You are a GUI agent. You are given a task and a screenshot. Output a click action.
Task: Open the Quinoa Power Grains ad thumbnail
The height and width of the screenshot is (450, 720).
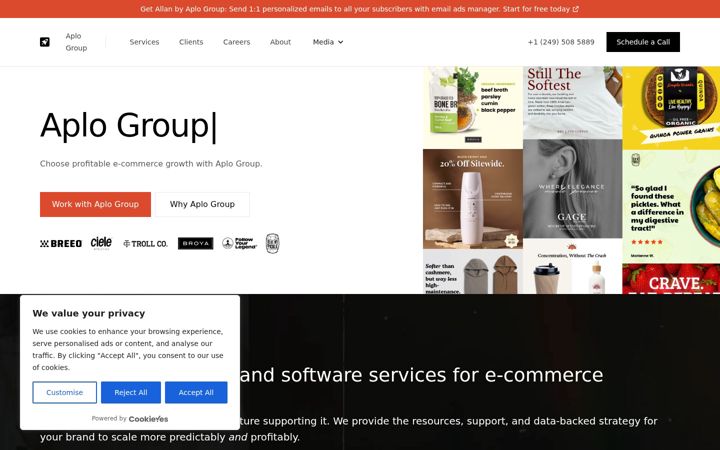click(x=671, y=108)
